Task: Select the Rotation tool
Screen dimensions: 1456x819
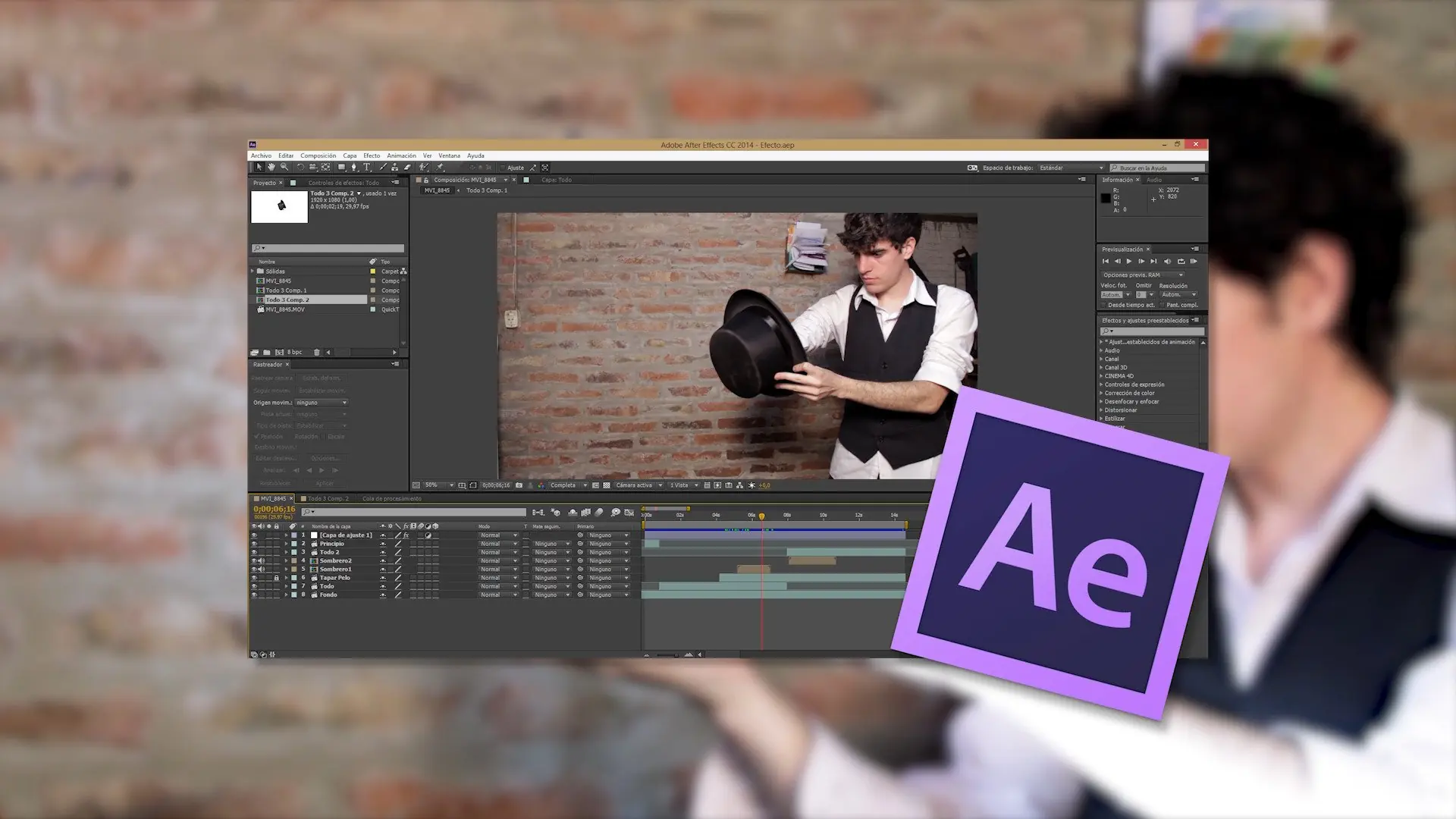Action: 300,168
